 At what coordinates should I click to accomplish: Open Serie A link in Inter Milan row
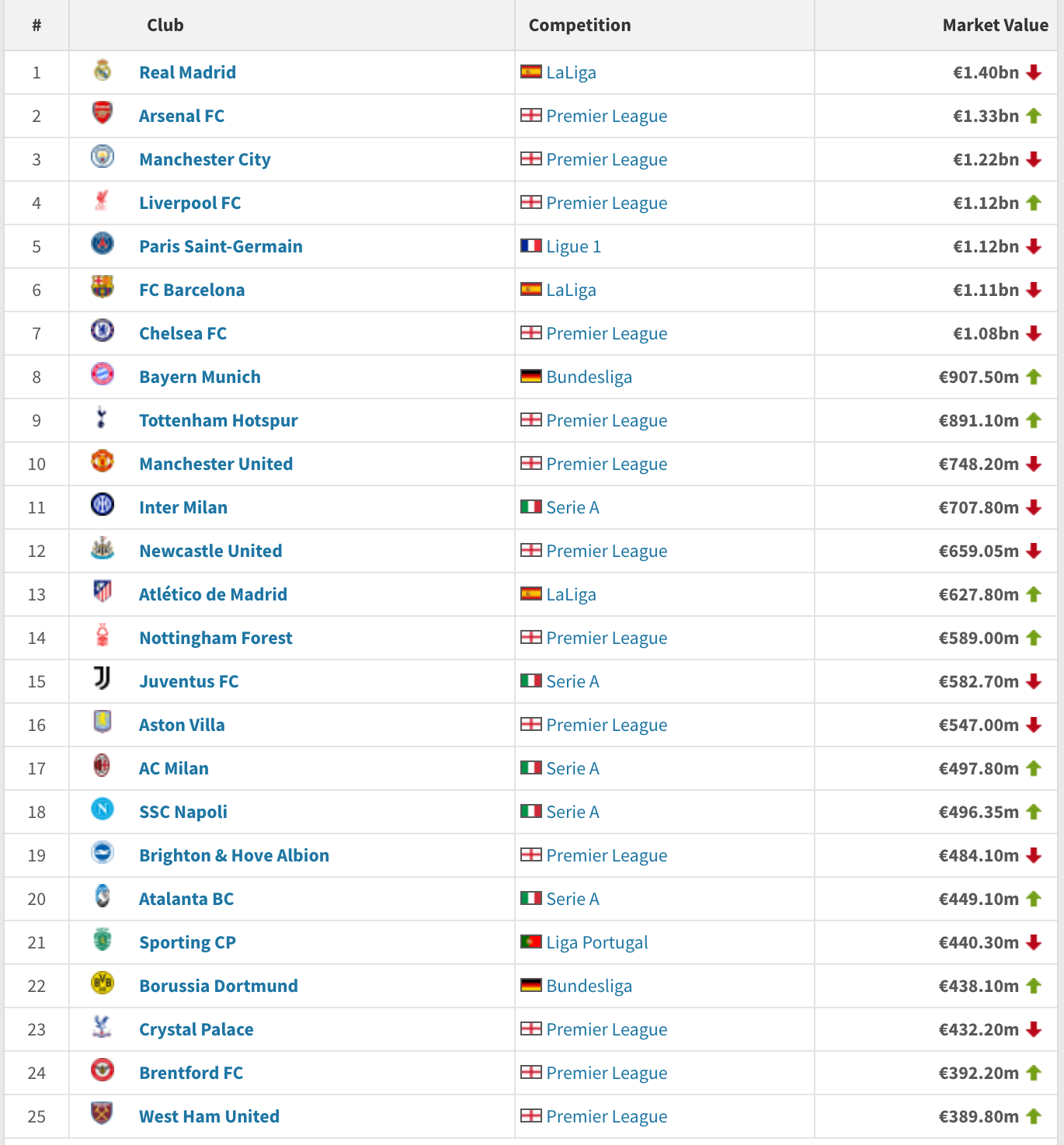(572, 507)
